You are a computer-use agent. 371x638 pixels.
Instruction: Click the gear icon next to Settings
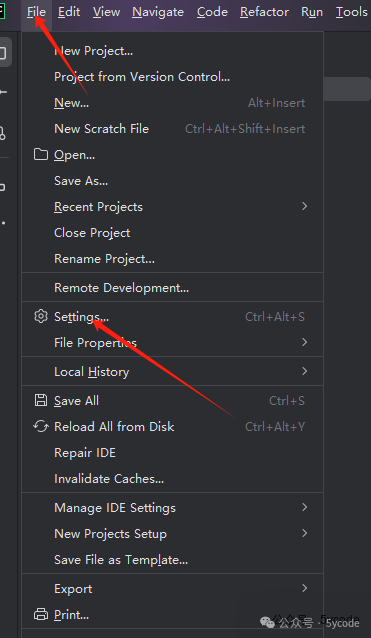click(41, 316)
